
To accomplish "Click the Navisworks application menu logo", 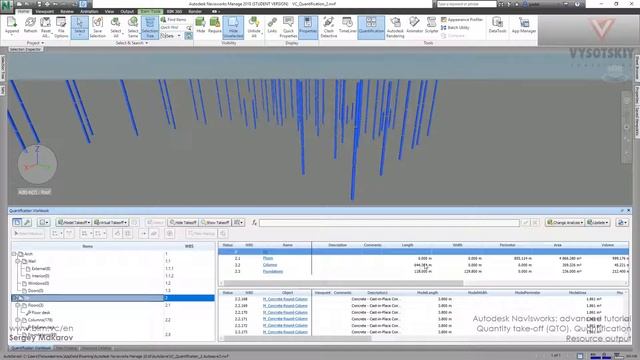I will click(x=7, y=6).
